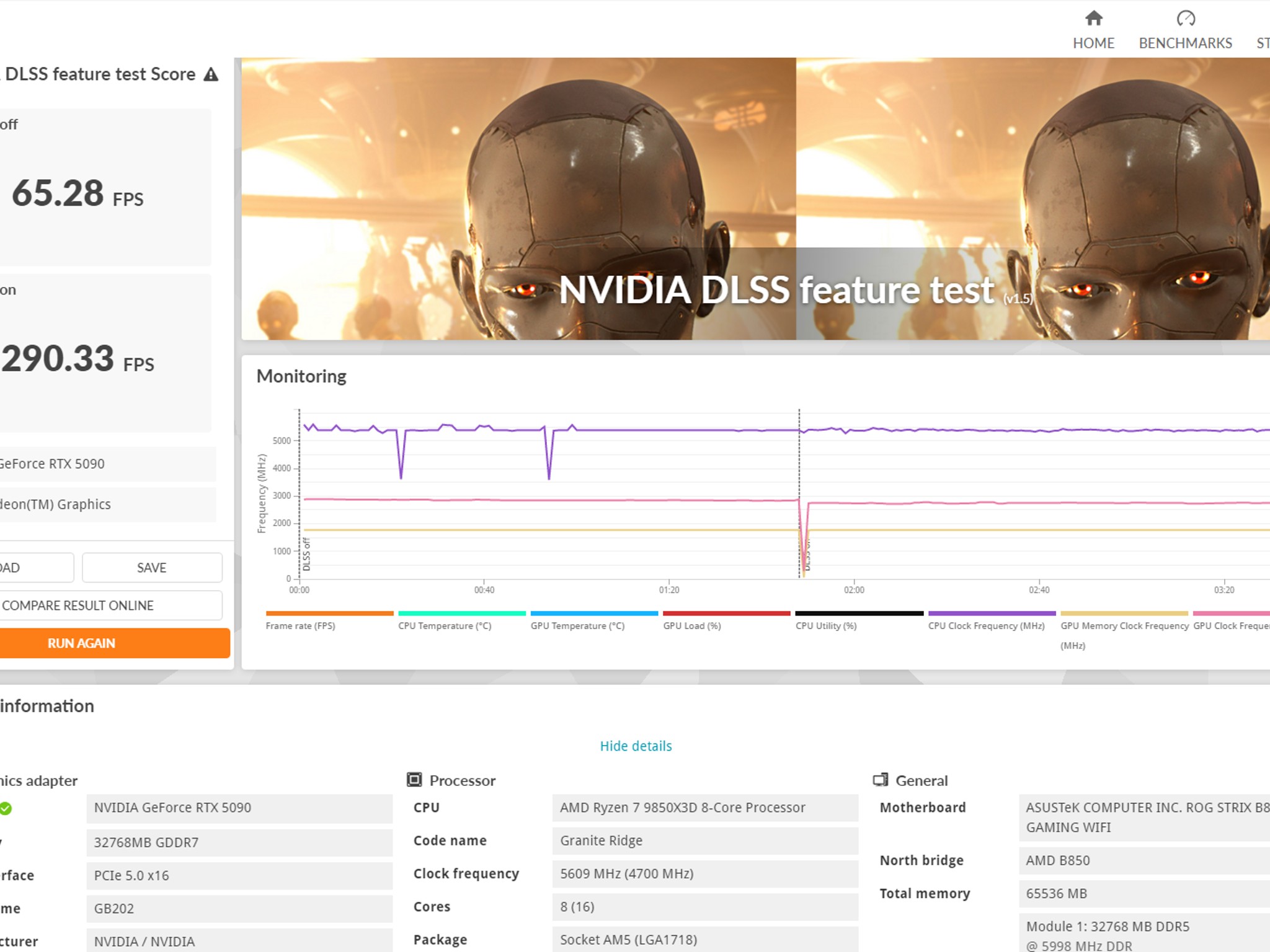The image size is (1270, 952).
Task: Open the HOME tab
Action: click(1093, 30)
